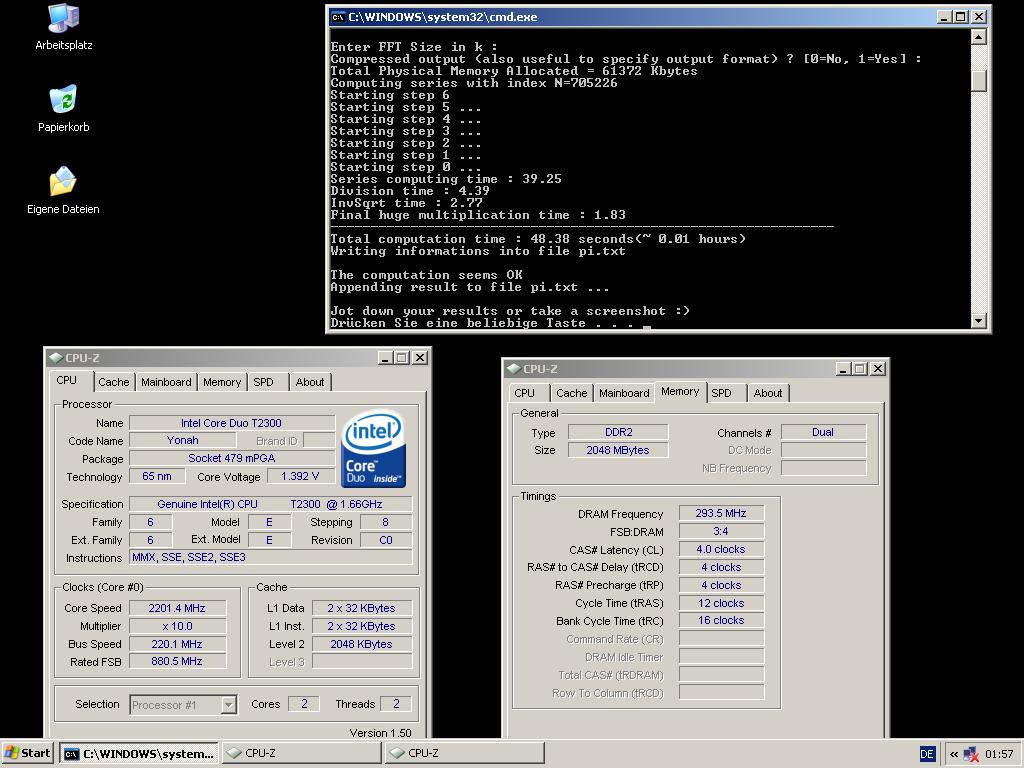This screenshot has width=1024, height=768.
Task: Switch to first CPU-Z taskbar button
Action: point(301,753)
